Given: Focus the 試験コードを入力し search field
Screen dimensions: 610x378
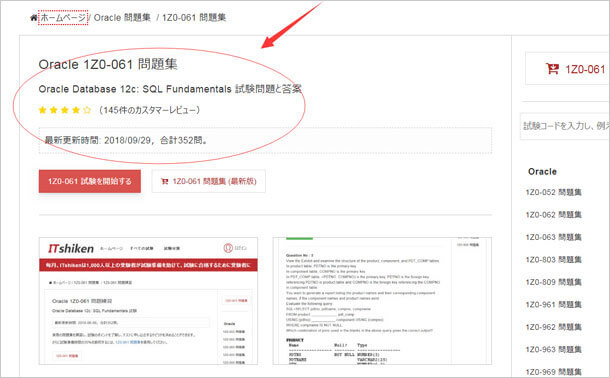Looking at the screenshot, I should click(565, 126).
